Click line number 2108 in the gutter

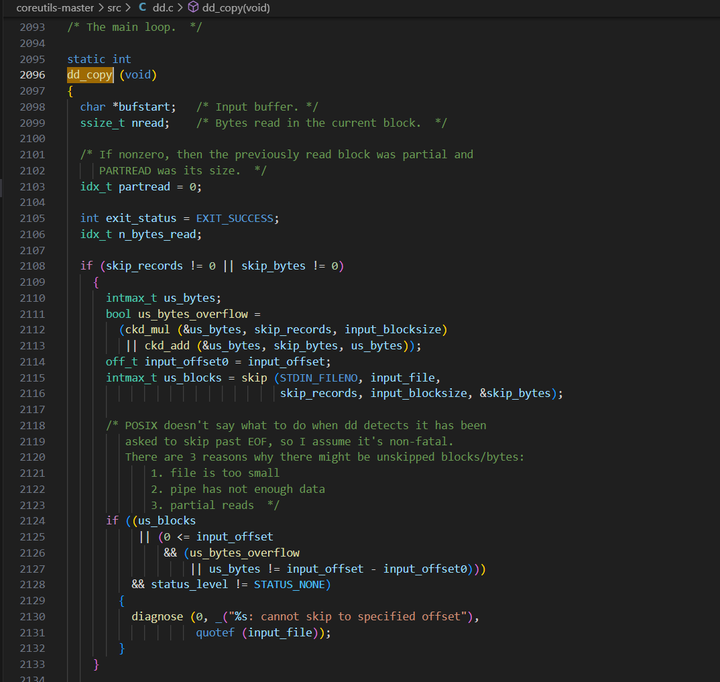32,266
